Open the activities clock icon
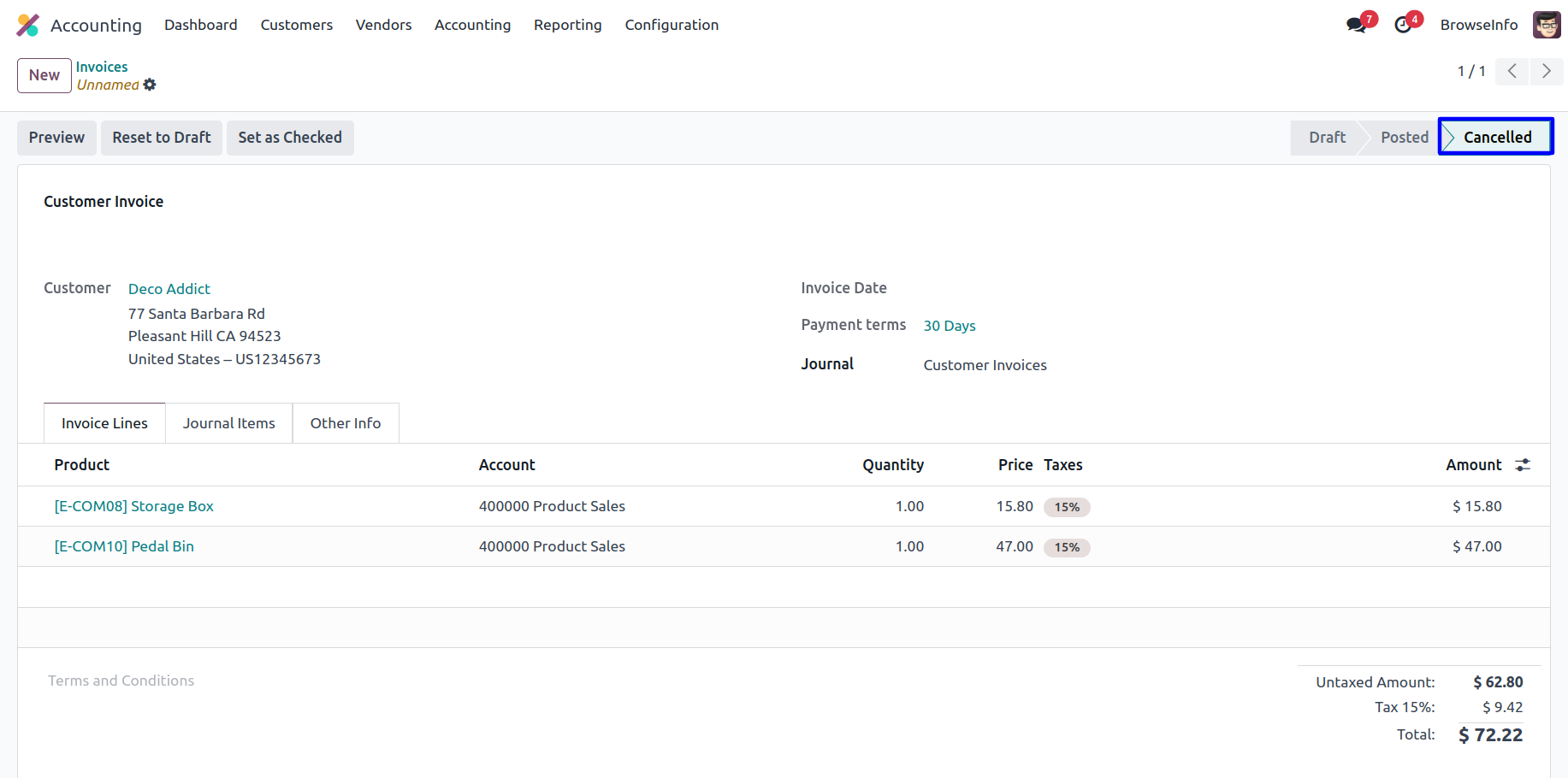 1403,25
